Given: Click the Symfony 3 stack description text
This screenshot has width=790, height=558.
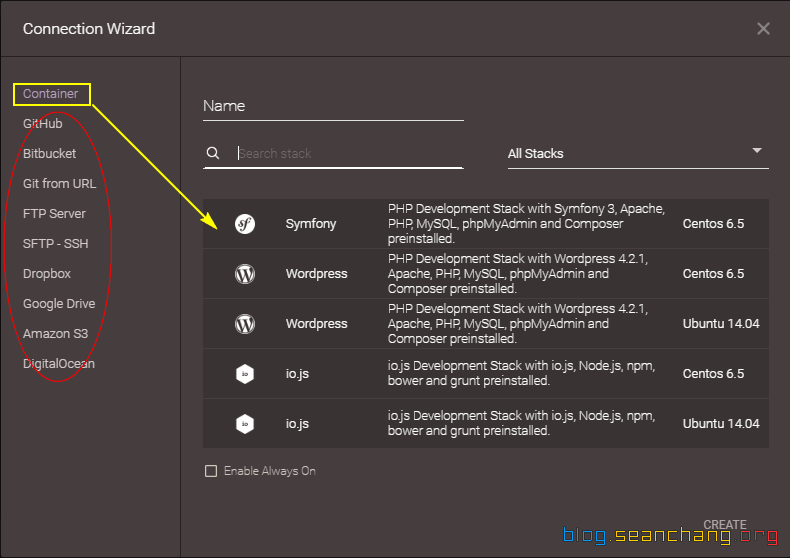Looking at the screenshot, I should pos(526,224).
